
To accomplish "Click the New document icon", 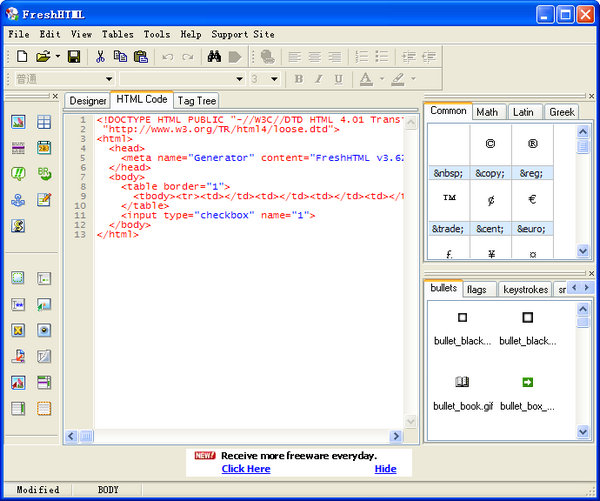I will coord(21,57).
